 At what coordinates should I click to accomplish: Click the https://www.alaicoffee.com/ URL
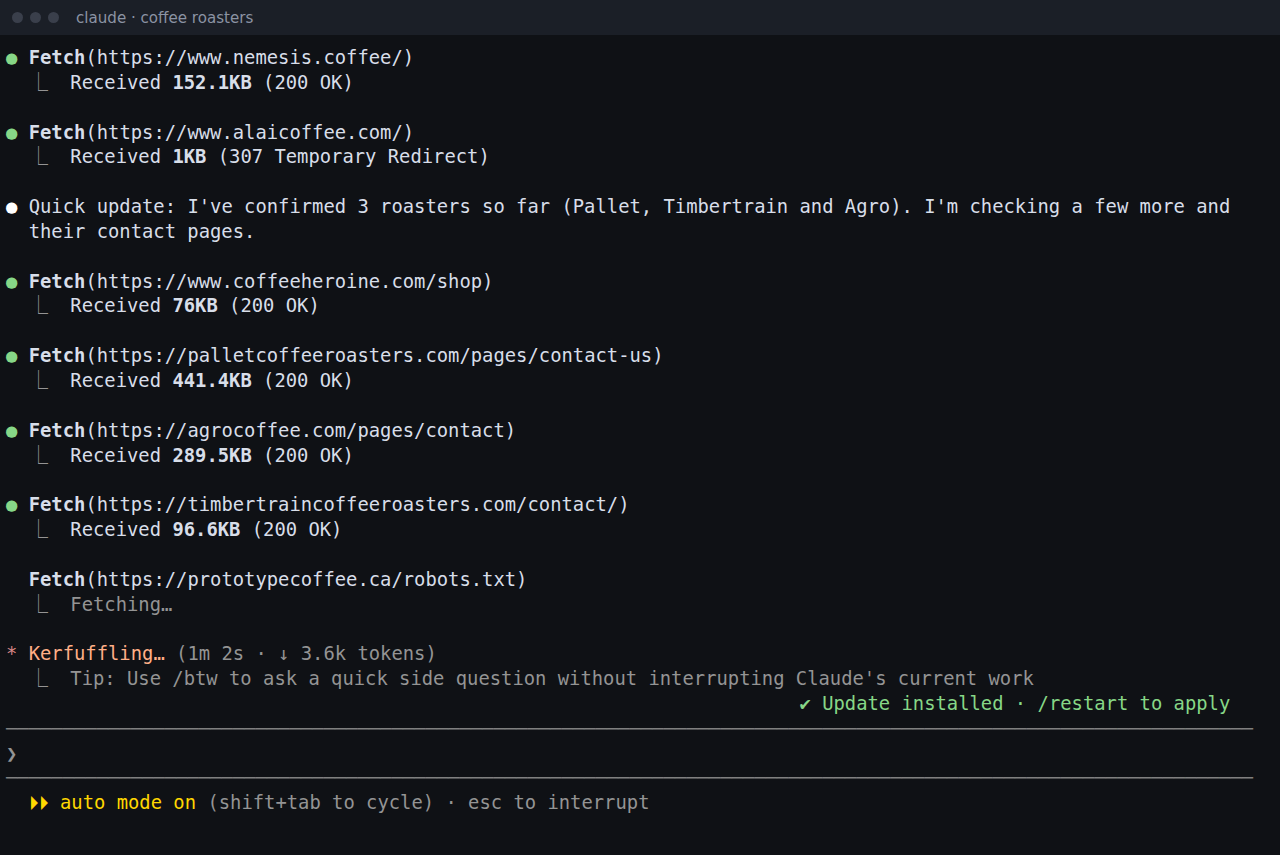point(249,133)
